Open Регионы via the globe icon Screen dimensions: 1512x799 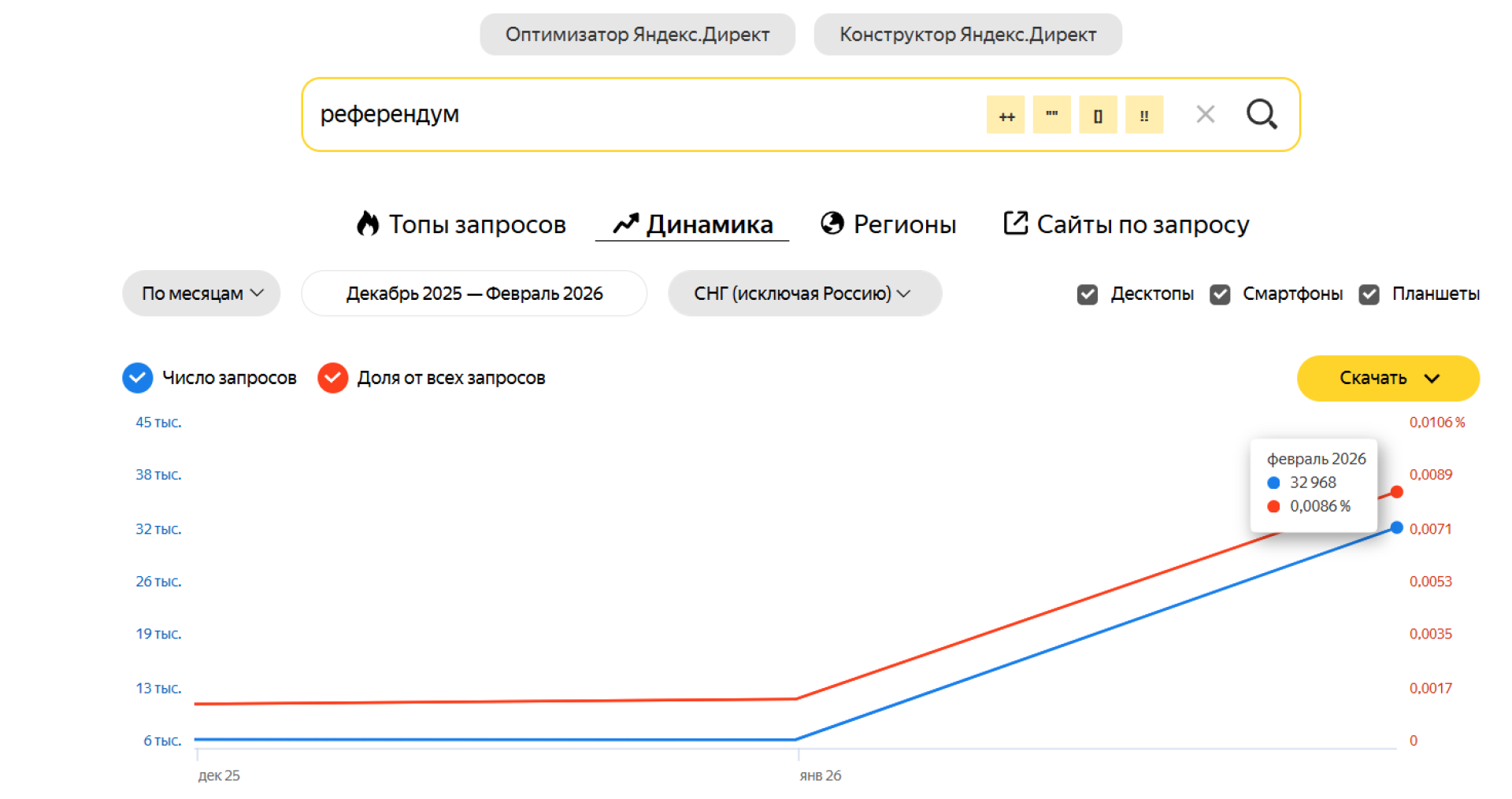(x=832, y=224)
